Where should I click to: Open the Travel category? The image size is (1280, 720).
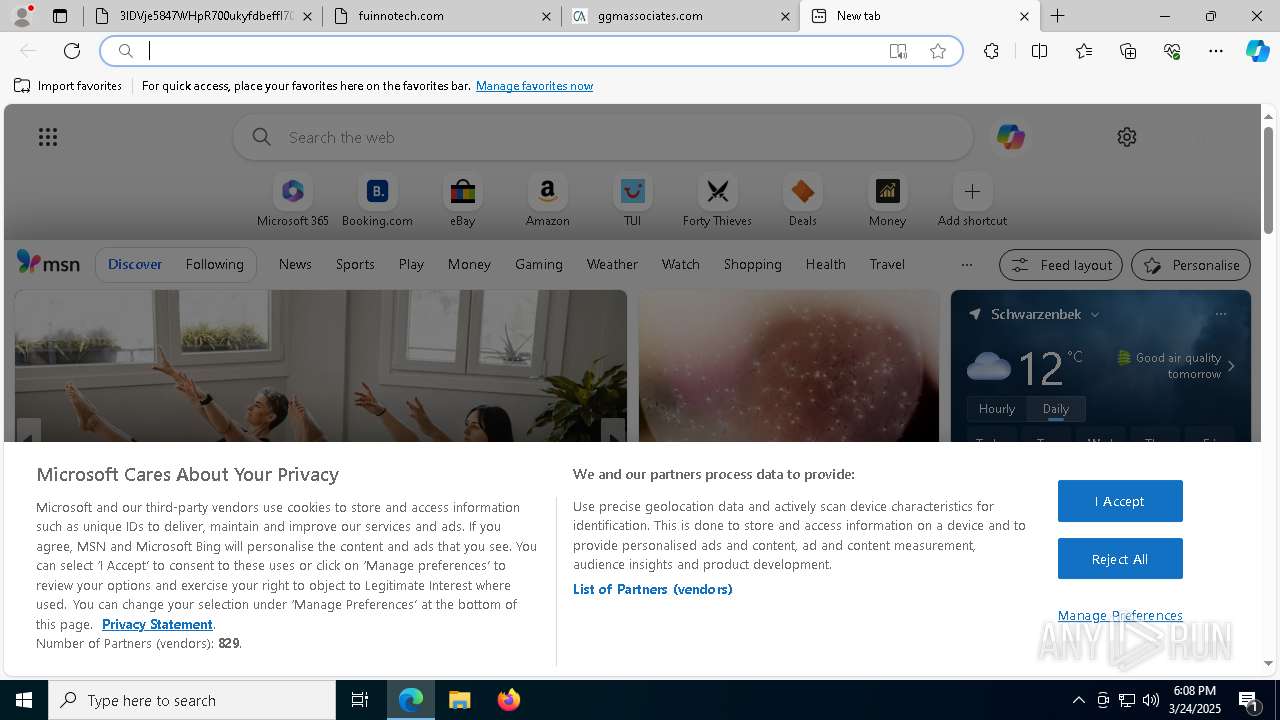(887, 264)
